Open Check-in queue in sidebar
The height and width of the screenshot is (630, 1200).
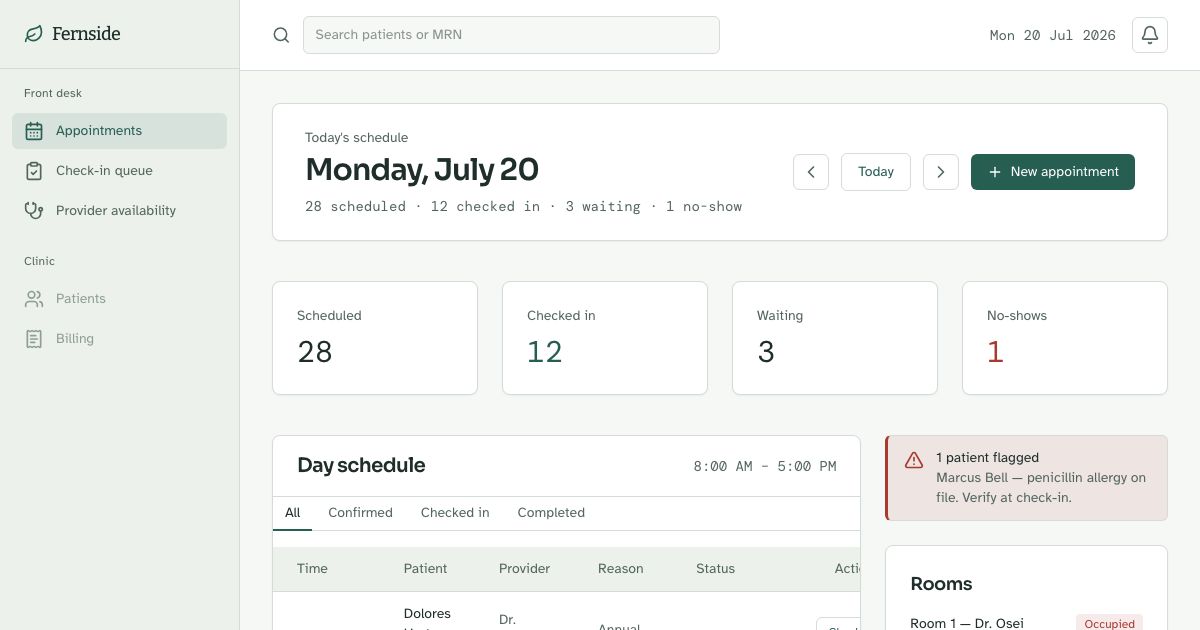pyautogui.click(x=120, y=171)
